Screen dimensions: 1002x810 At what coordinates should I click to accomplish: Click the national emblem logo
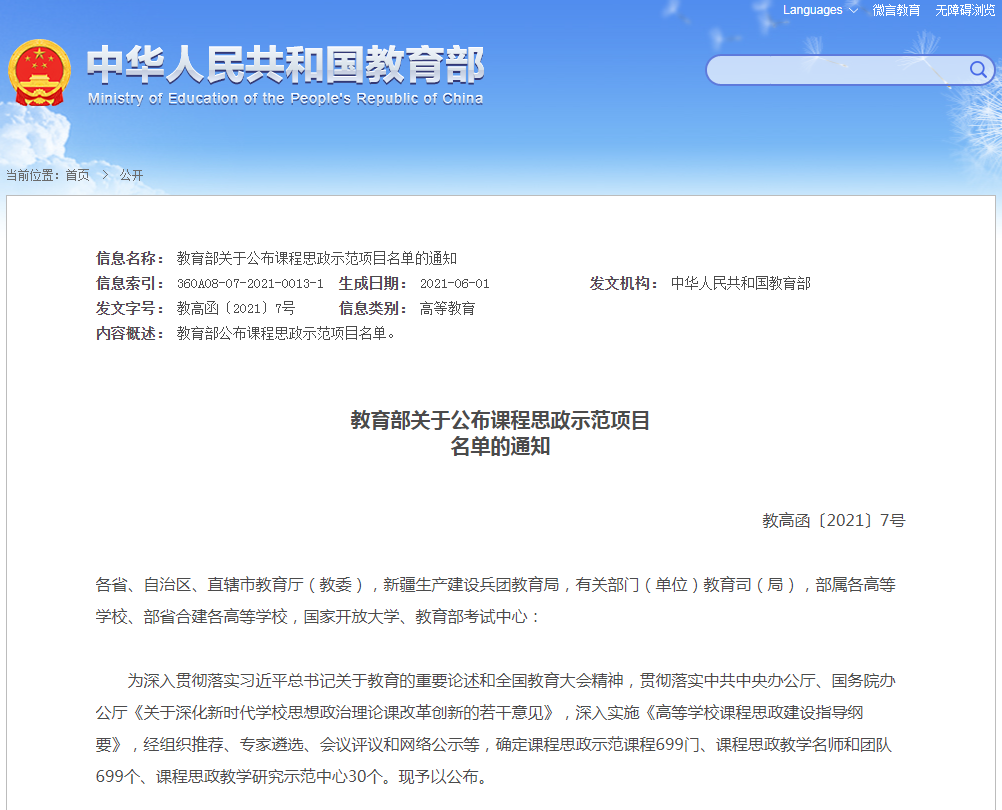(x=42, y=71)
